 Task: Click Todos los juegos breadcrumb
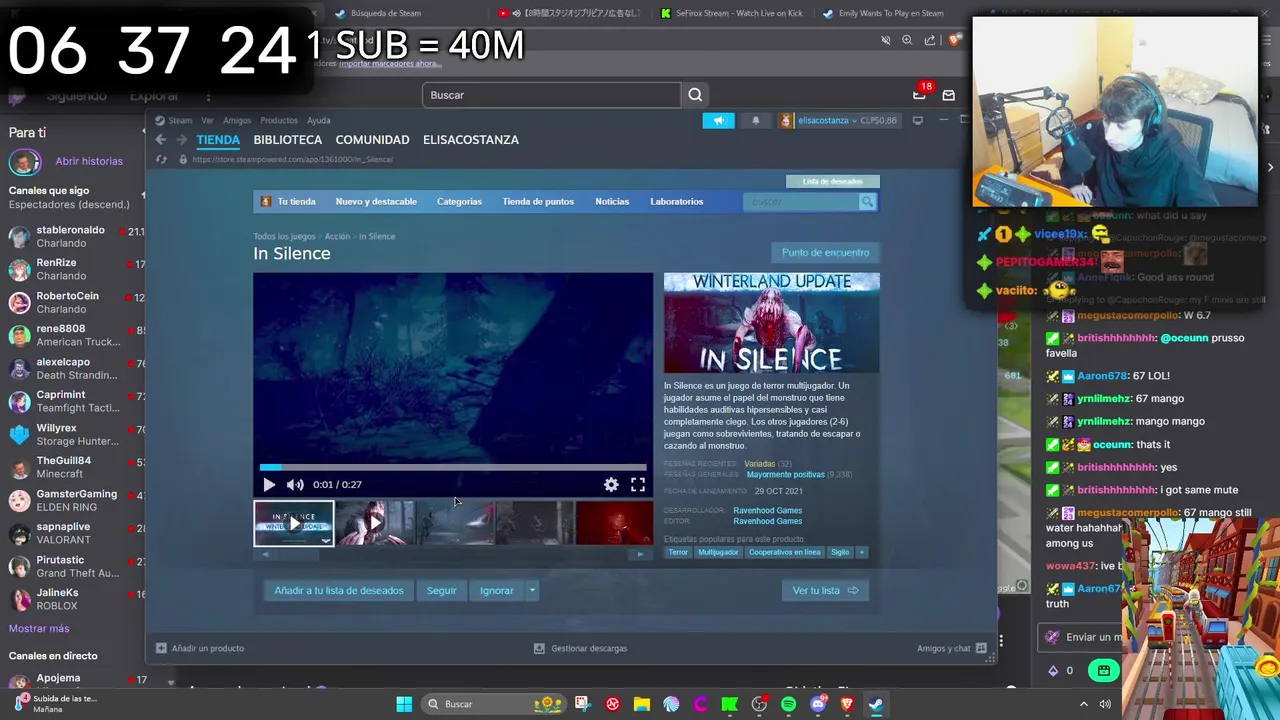click(284, 237)
